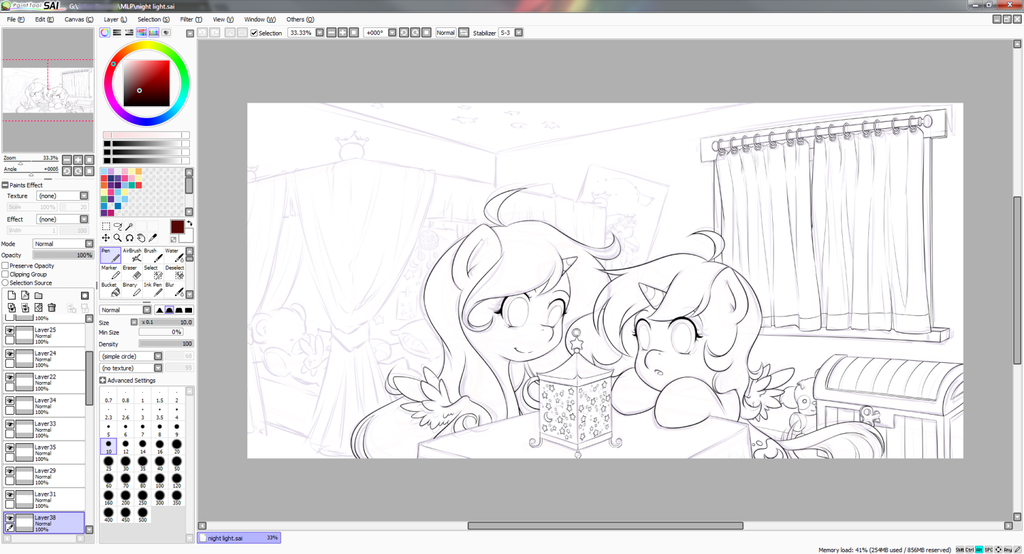
Task: Activate the lasso selection tool
Action: (x=118, y=226)
